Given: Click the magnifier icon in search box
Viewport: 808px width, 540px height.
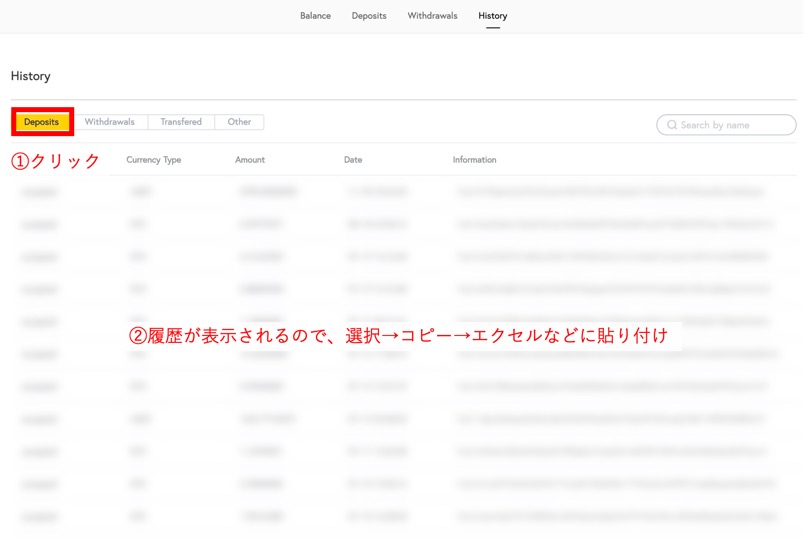Looking at the screenshot, I should (671, 125).
